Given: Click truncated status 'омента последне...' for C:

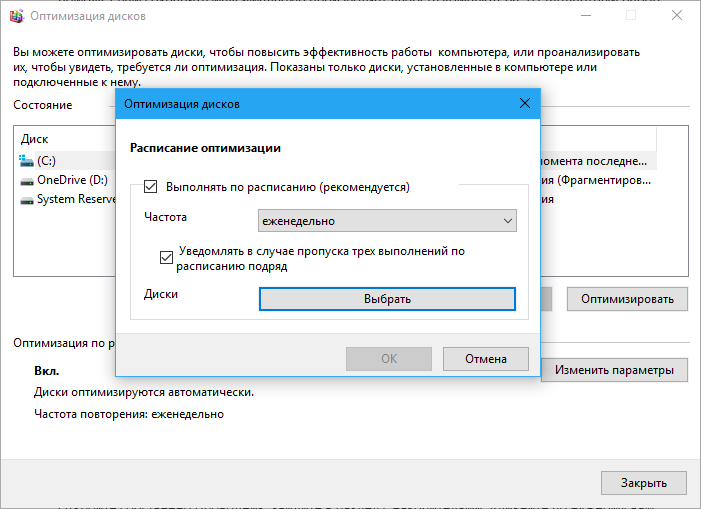Looking at the screenshot, I should pyautogui.click(x=594, y=161).
